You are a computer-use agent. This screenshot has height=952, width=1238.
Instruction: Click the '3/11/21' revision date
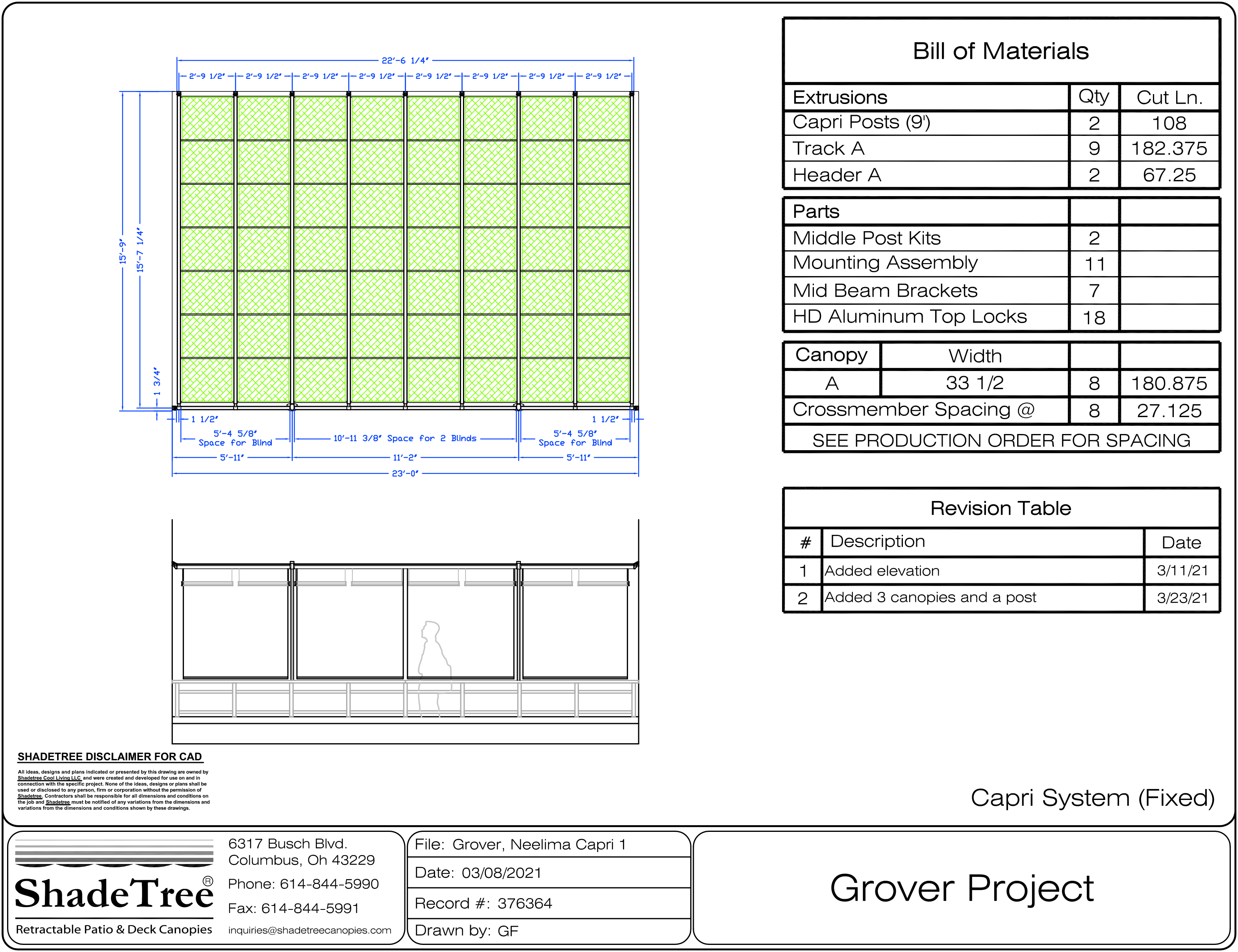coord(1182,571)
